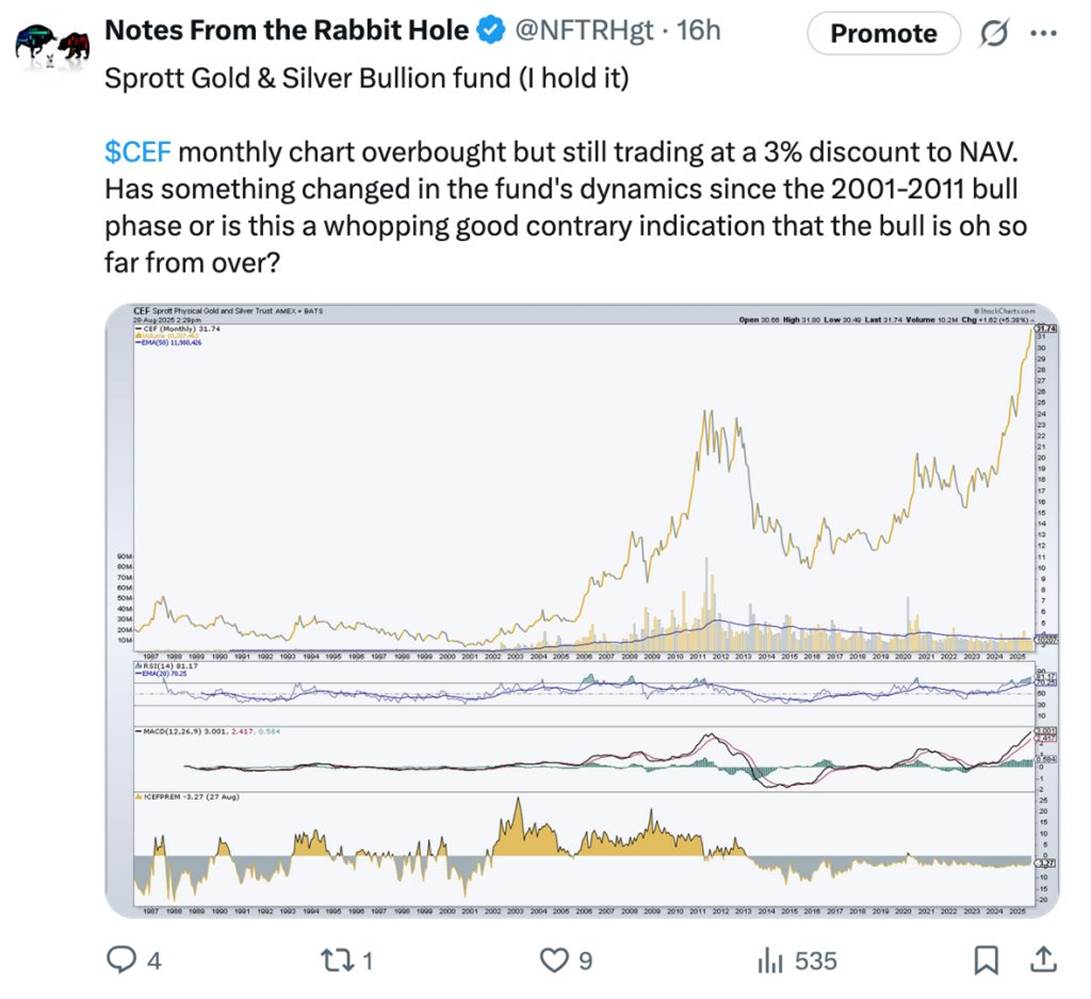The height and width of the screenshot is (999, 1091).
Task: Click the 16h timestamp
Action: [x=698, y=31]
